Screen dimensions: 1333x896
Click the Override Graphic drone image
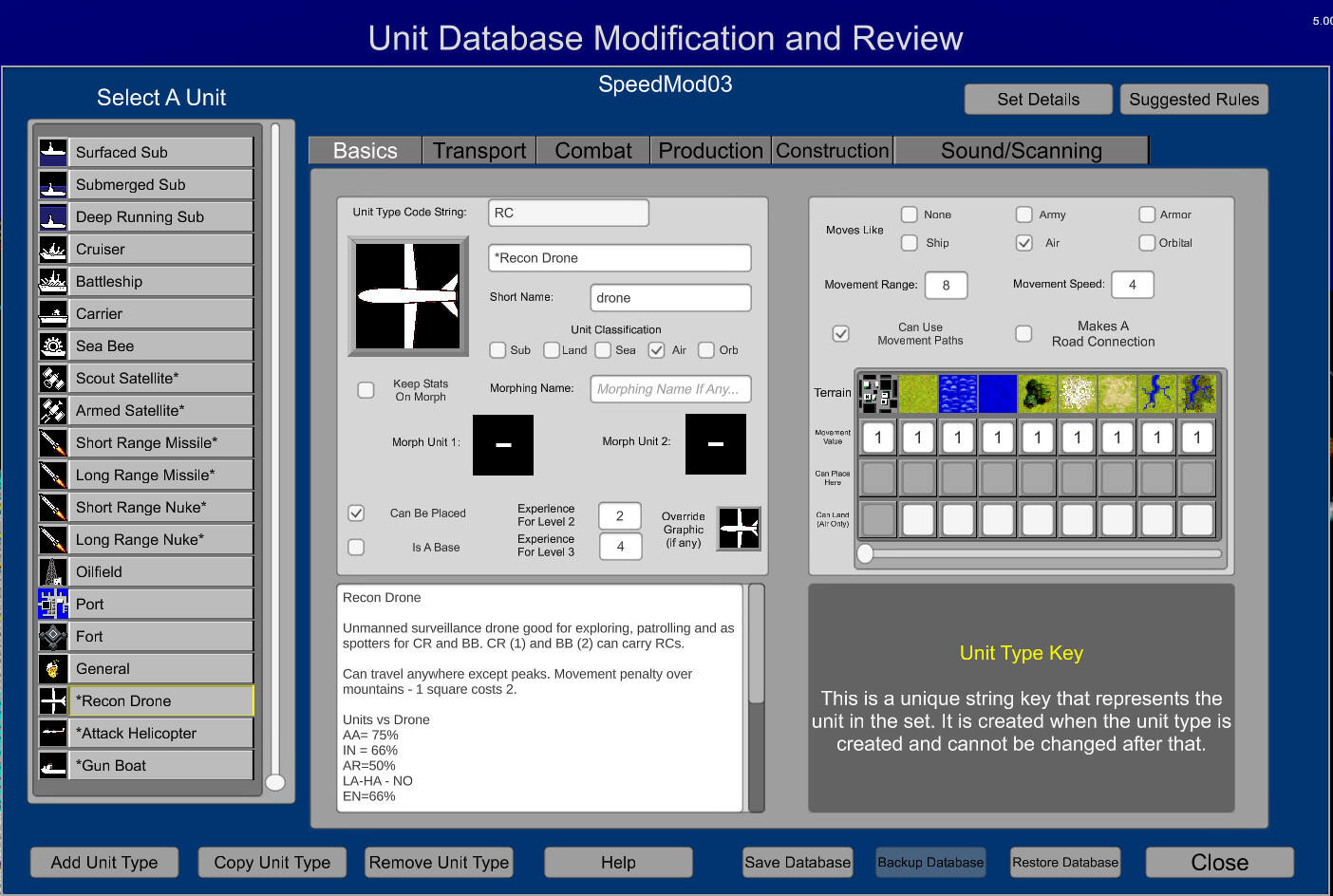[738, 529]
